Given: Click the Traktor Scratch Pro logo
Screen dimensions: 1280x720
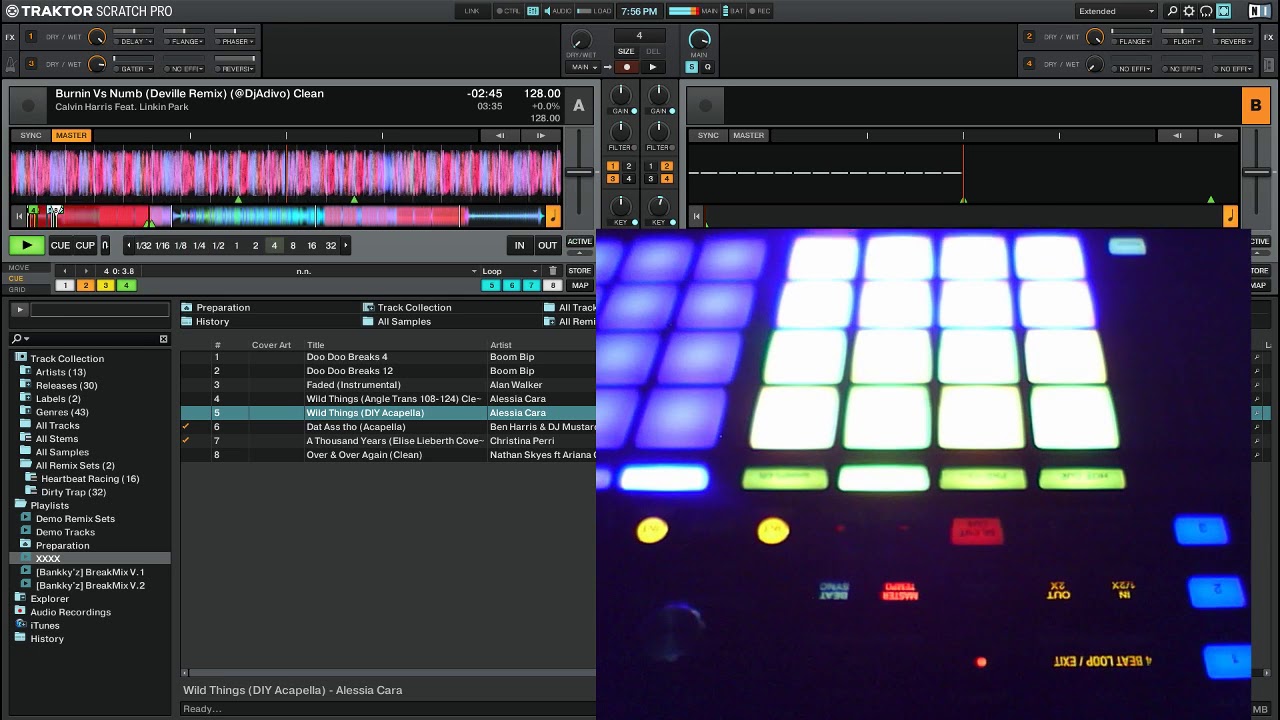Looking at the screenshot, I should point(90,11).
